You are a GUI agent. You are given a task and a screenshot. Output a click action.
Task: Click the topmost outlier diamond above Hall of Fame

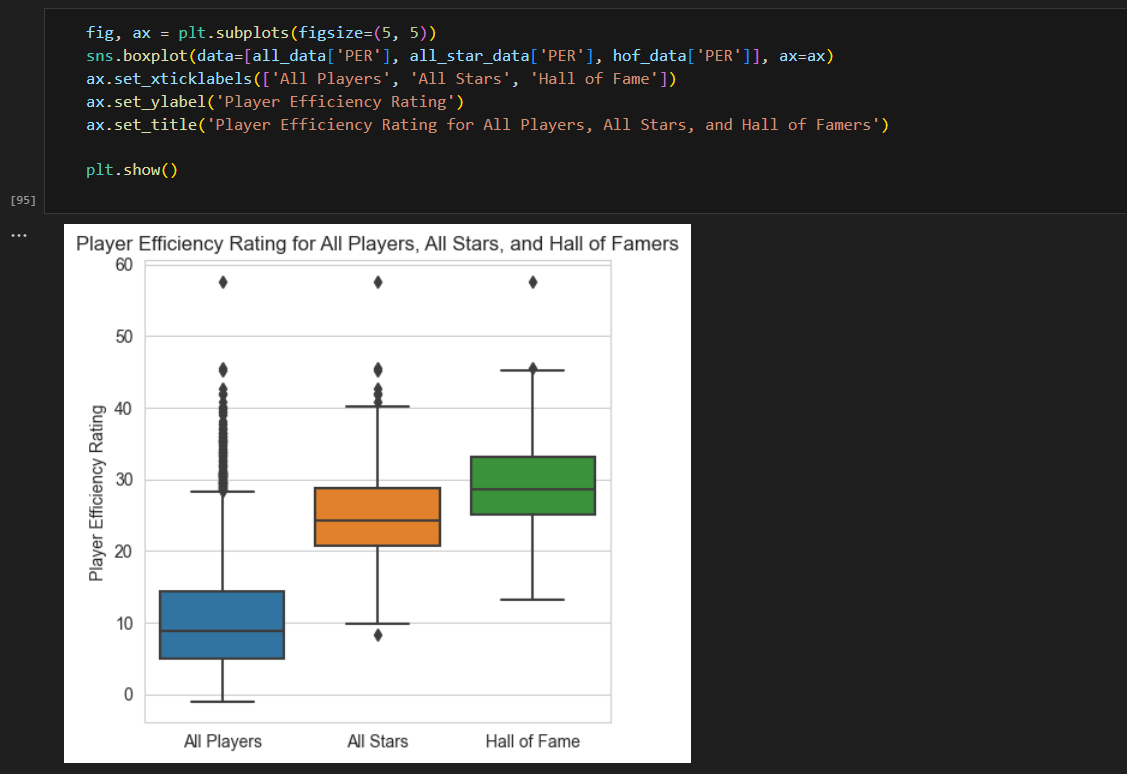533,282
